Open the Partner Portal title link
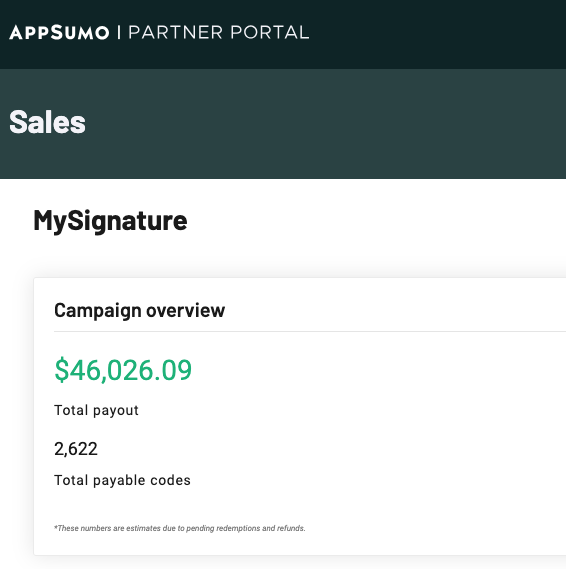The image size is (566, 569). [x=219, y=32]
